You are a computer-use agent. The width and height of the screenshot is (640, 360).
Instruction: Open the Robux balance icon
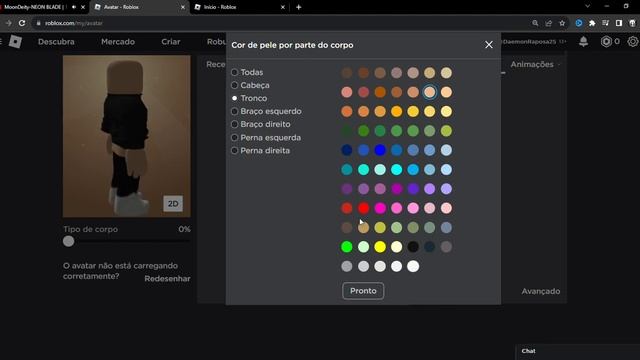coord(606,41)
